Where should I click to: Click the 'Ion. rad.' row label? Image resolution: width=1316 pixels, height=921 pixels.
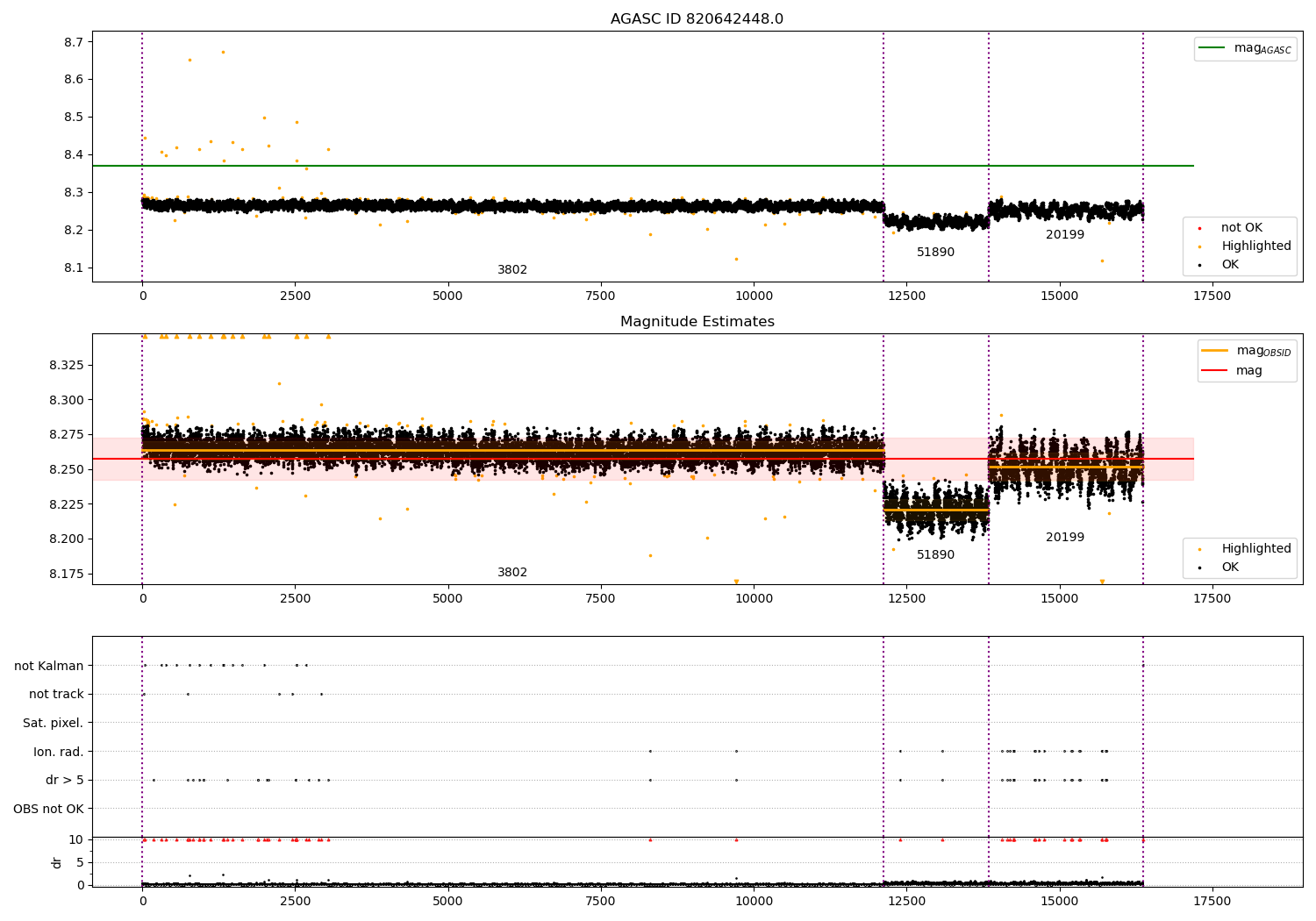point(59,752)
